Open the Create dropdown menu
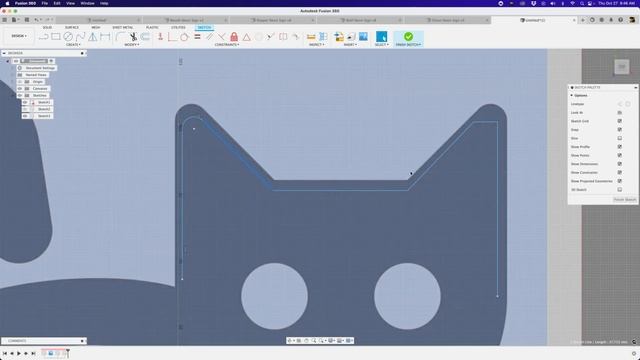 coord(73,44)
